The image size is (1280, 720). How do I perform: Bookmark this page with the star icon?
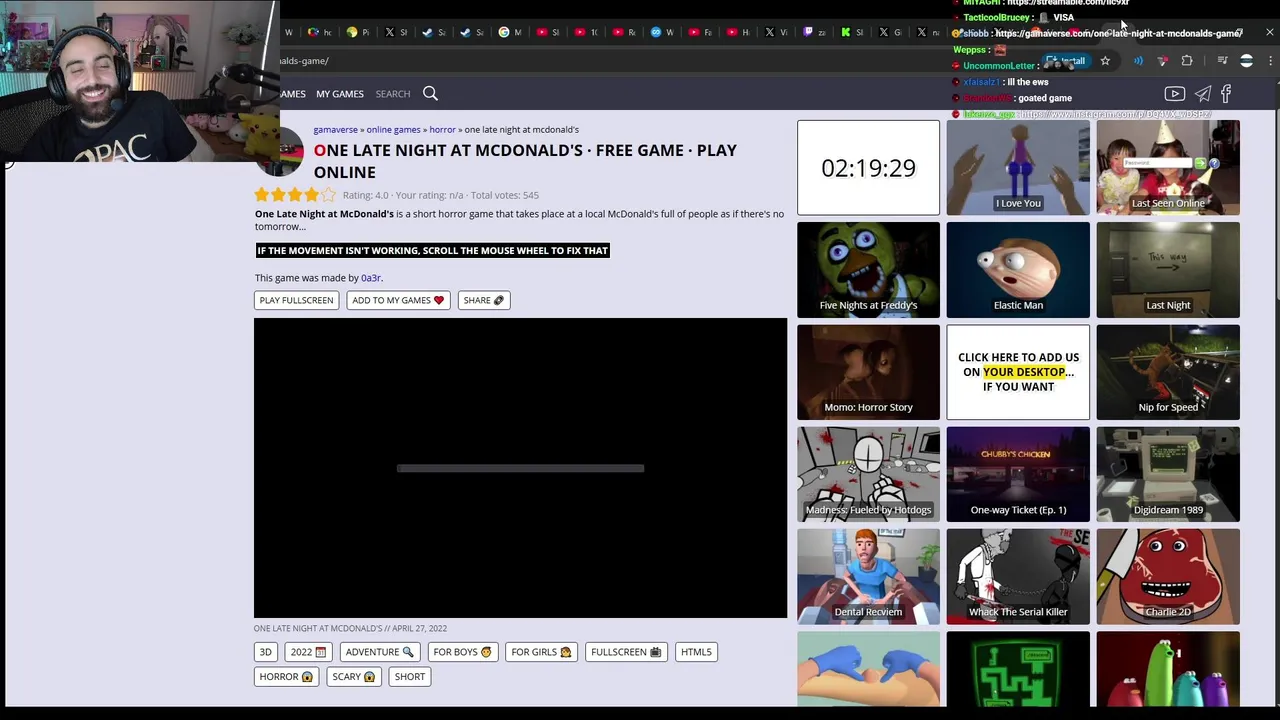coord(1105,61)
